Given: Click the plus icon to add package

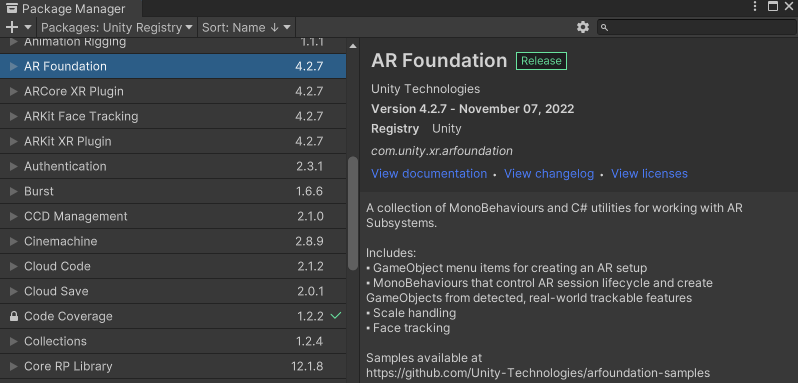Looking at the screenshot, I should (x=12, y=27).
